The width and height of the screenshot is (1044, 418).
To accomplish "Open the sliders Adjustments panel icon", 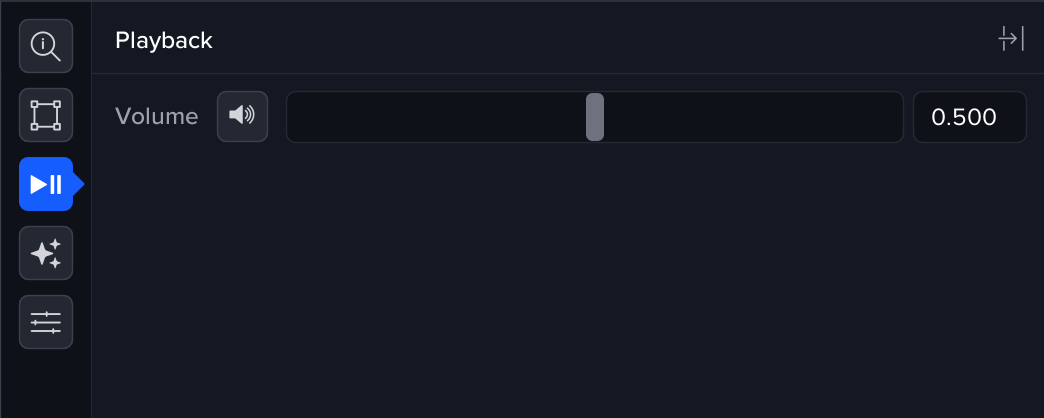I will pyautogui.click(x=46, y=322).
